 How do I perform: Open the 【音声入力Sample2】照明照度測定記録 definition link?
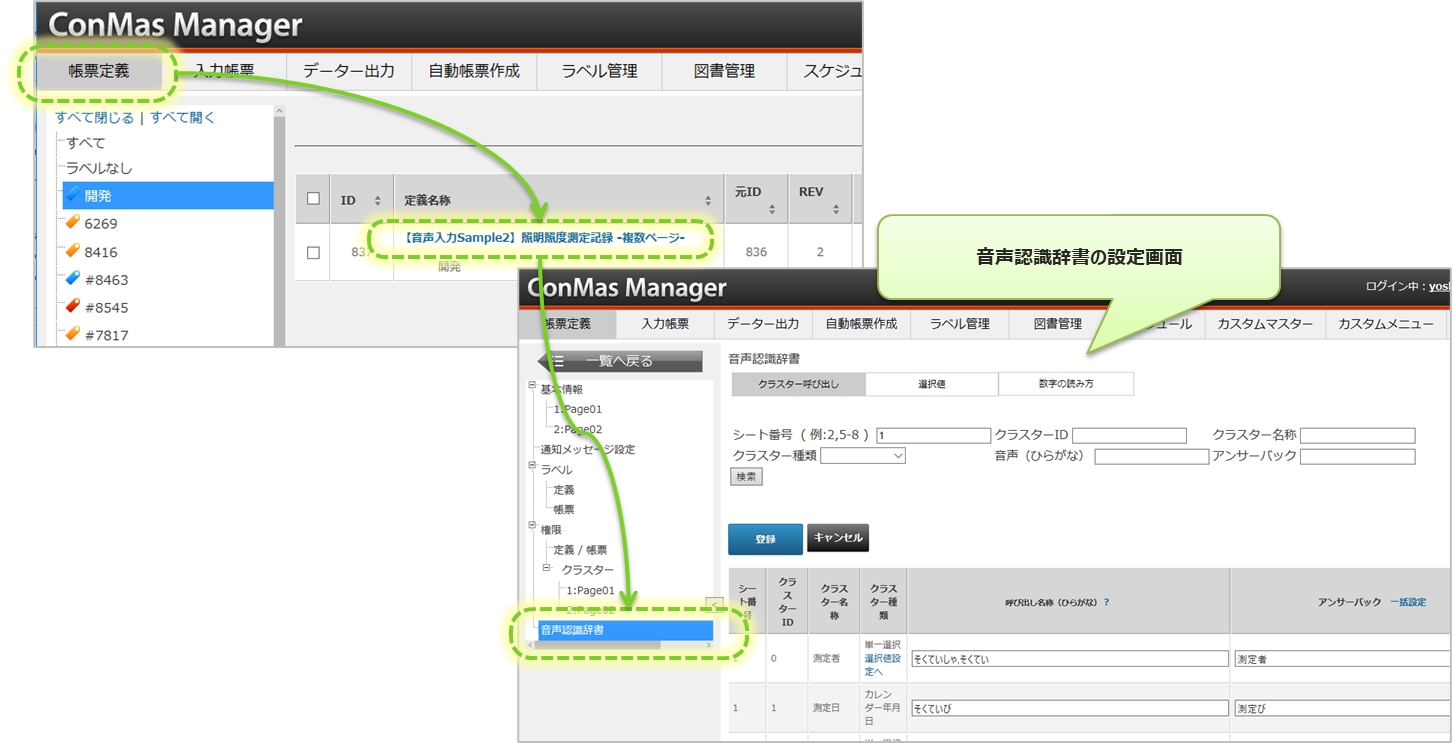545,238
